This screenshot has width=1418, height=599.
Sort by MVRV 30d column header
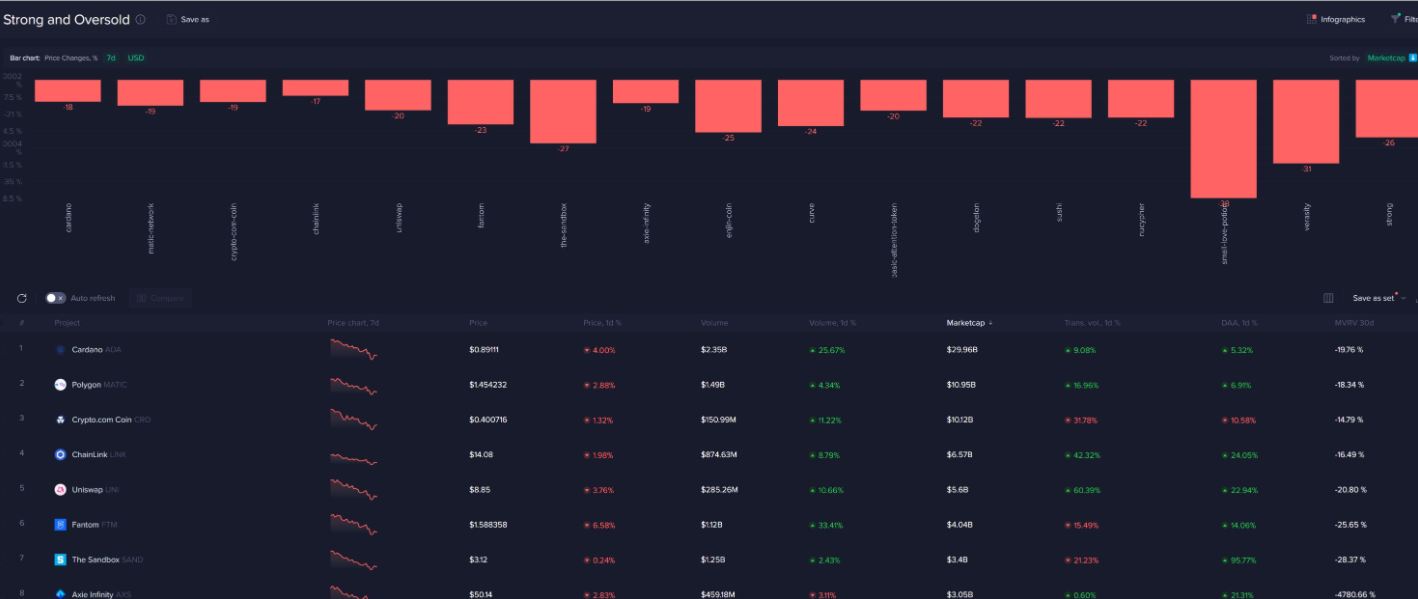pyautogui.click(x=1355, y=323)
